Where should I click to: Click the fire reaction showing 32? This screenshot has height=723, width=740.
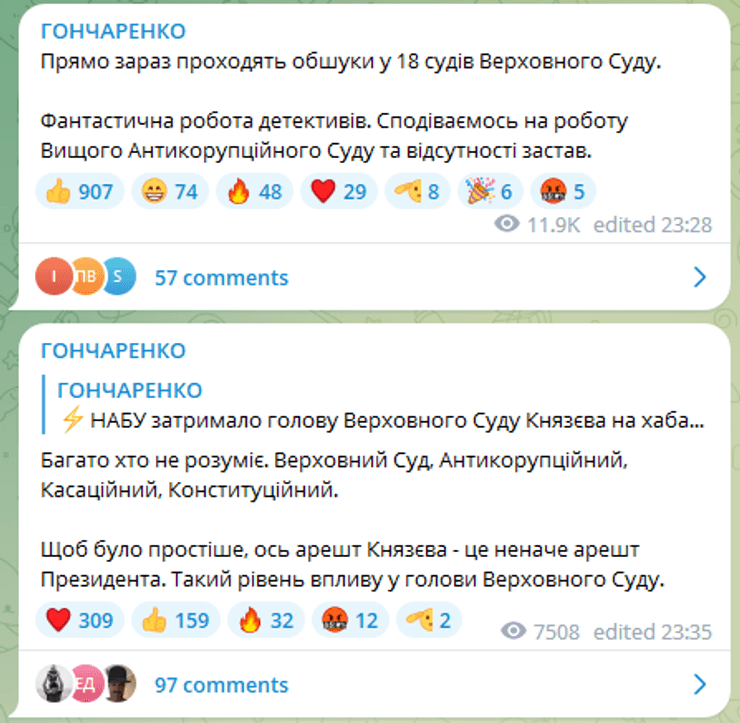coord(265,621)
